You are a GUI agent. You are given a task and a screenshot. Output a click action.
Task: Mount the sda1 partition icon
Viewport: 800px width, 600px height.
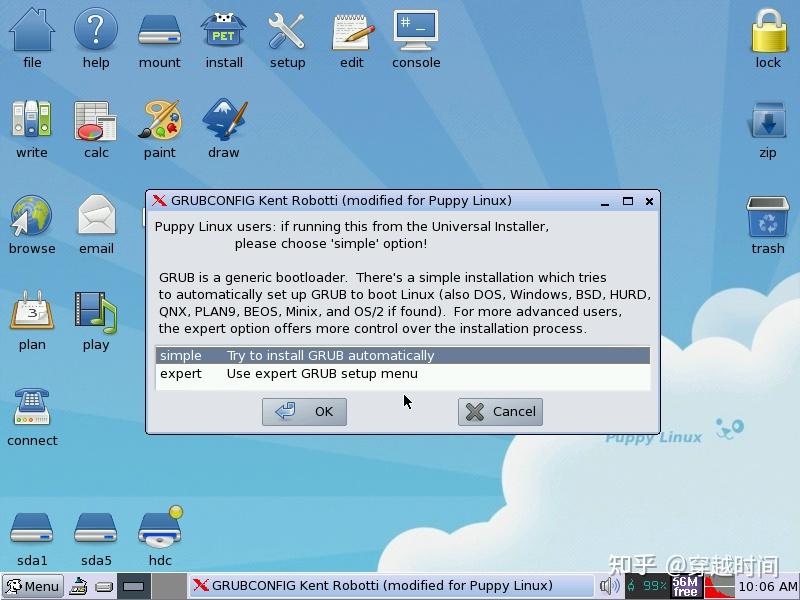point(31,527)
